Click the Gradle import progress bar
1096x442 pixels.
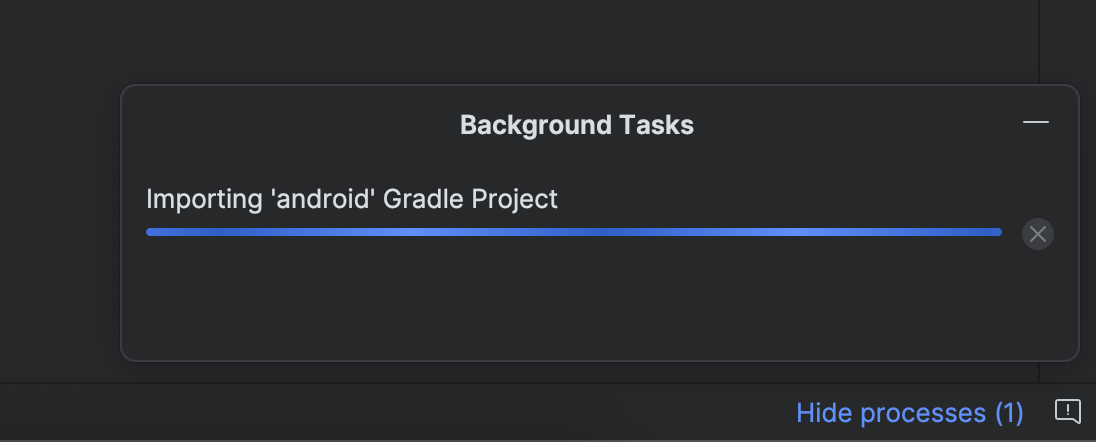(x=574, y=232)
